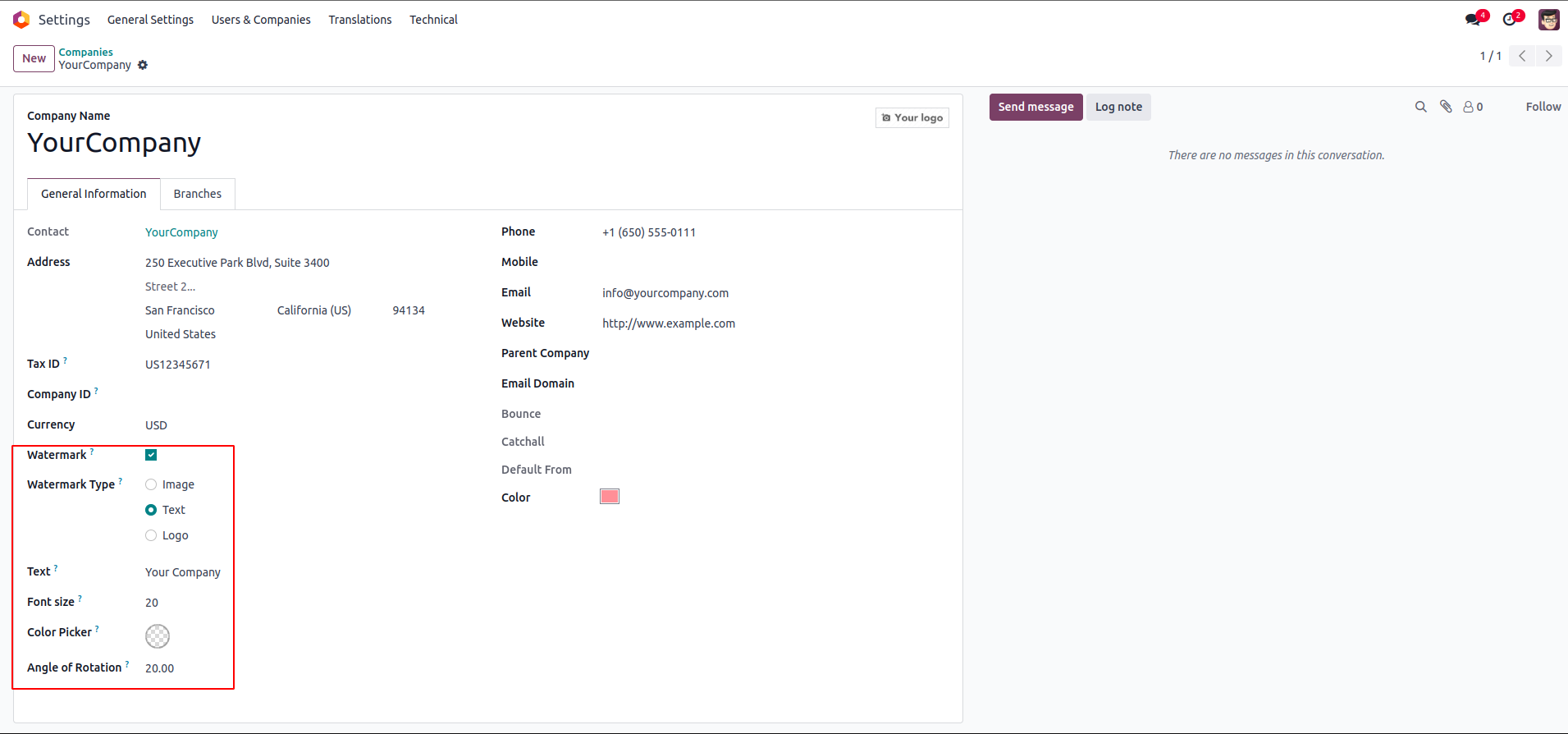Screen dimensions: 1568x734
Task: Attach files with paperclip icon
Action: (1446, 107)
